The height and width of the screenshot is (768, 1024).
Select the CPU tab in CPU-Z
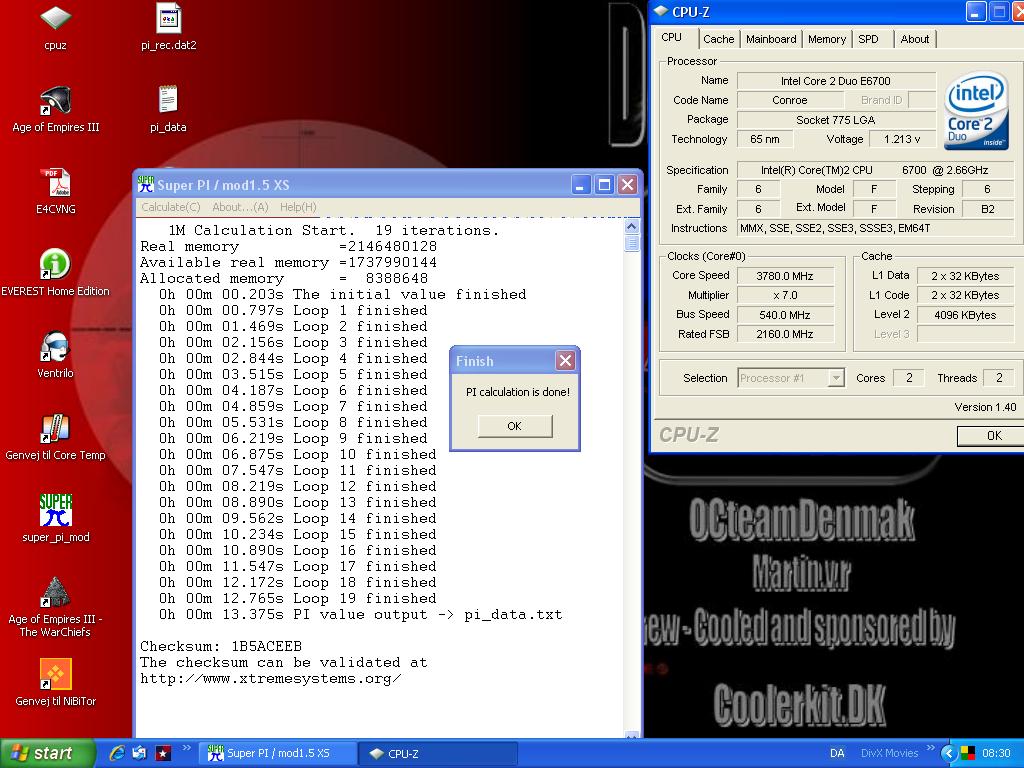pyautogui.click(x=672, y=37)
